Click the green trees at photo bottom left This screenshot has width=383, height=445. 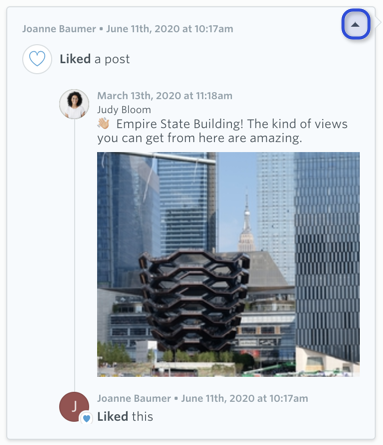[x=114, y=353]
